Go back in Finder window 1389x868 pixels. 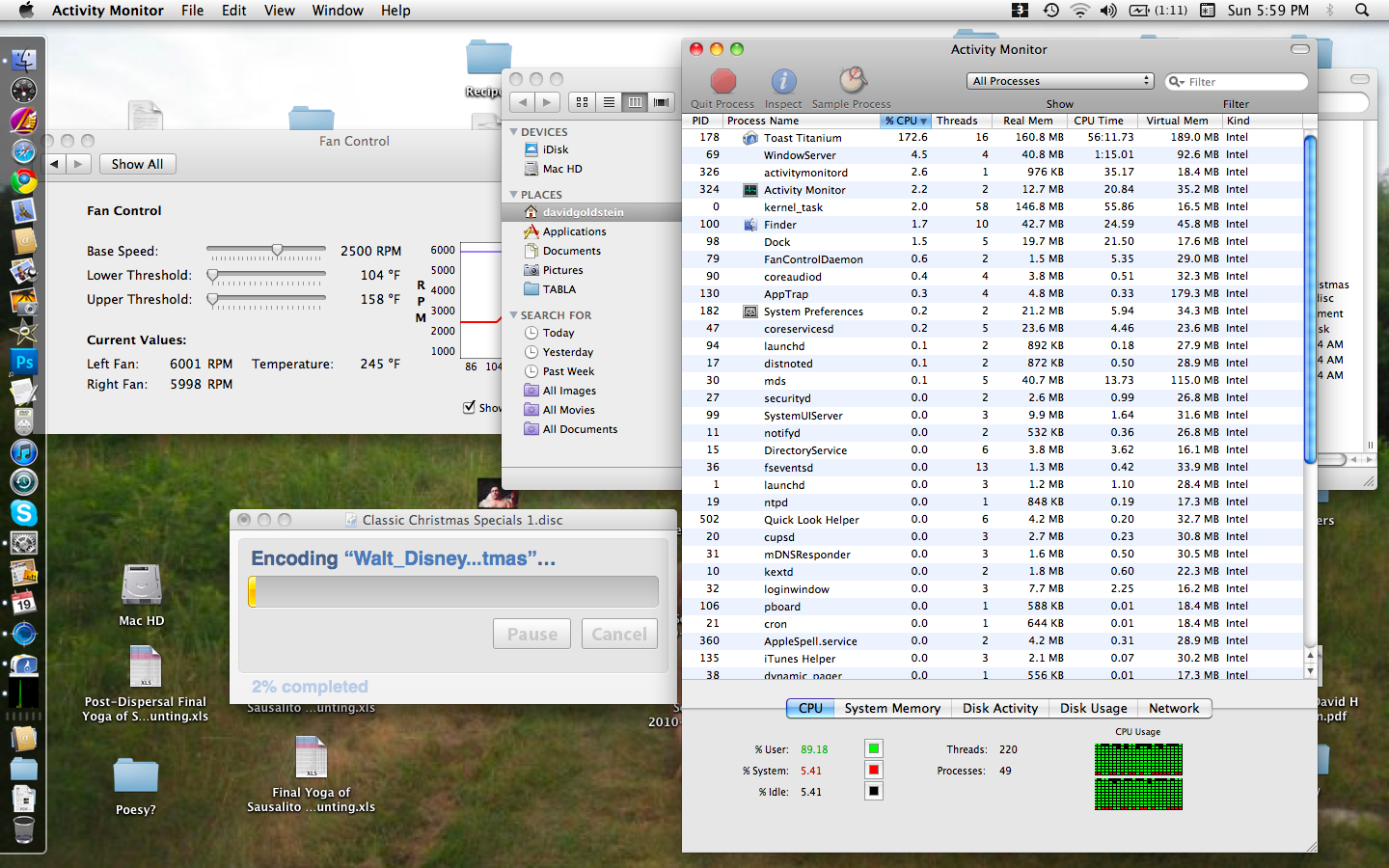[x=522, y=101]
